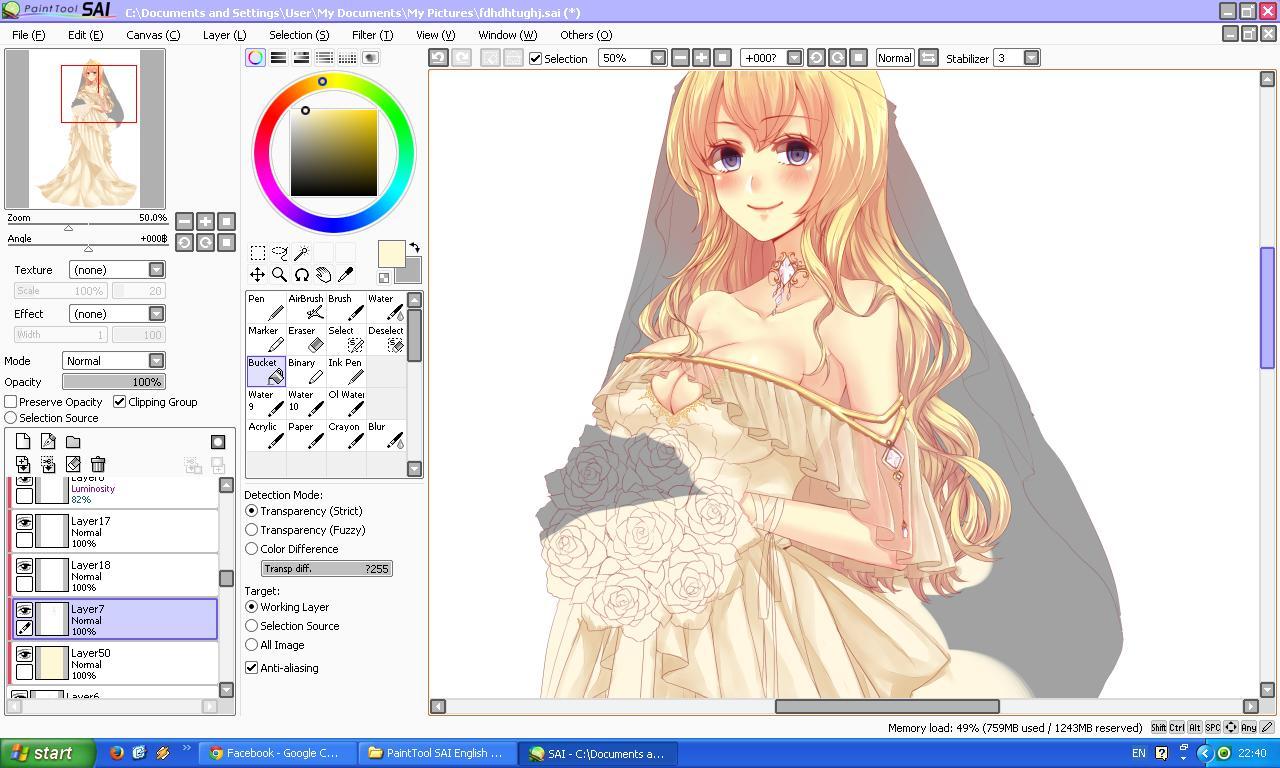The image size is (1280, 768).
Task: Select the hand pan tool
Action: click(323, 275)
